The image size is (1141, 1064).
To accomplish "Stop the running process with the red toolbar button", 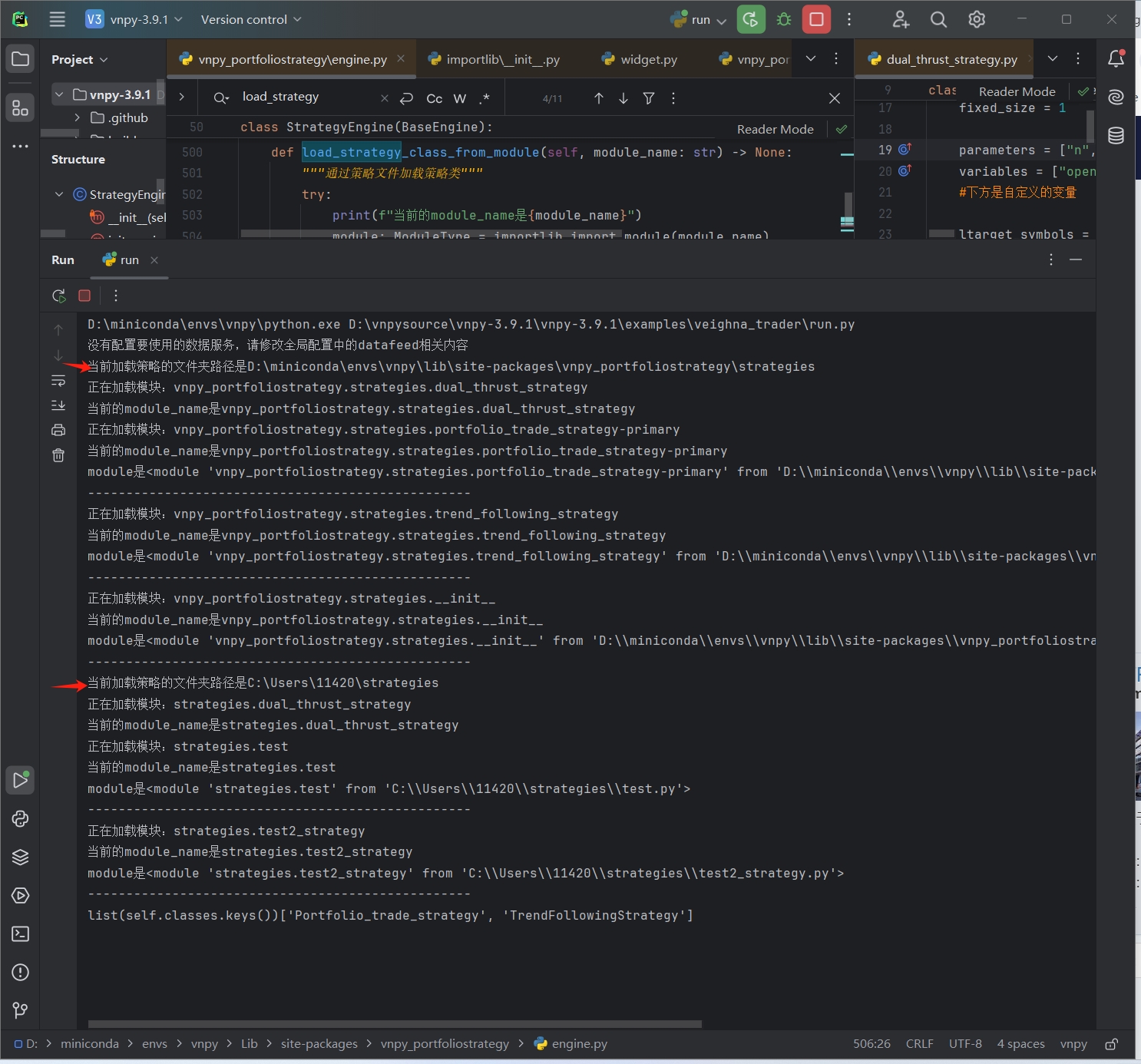I will [x=816, y=19].
